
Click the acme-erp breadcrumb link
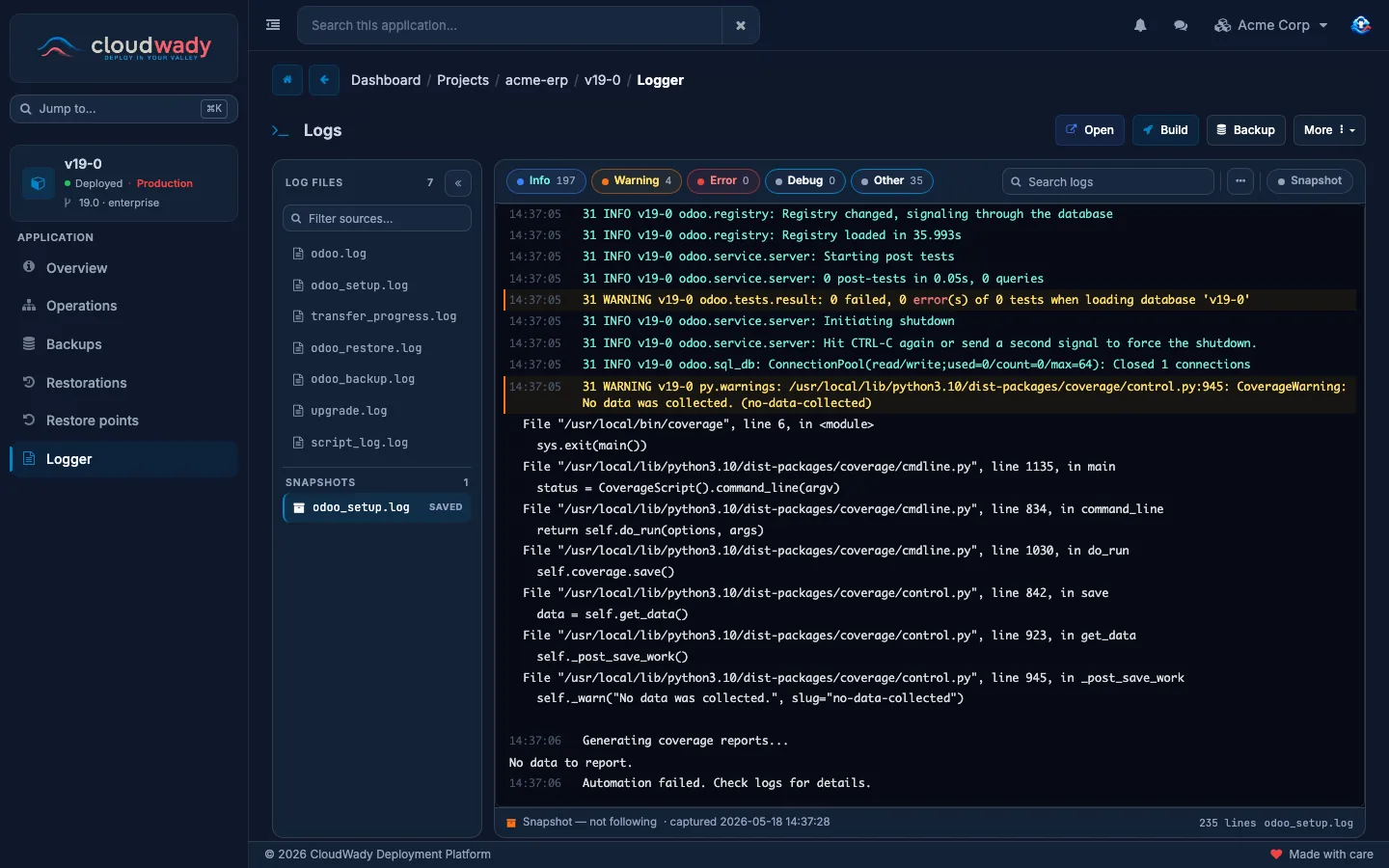point(536,80)
